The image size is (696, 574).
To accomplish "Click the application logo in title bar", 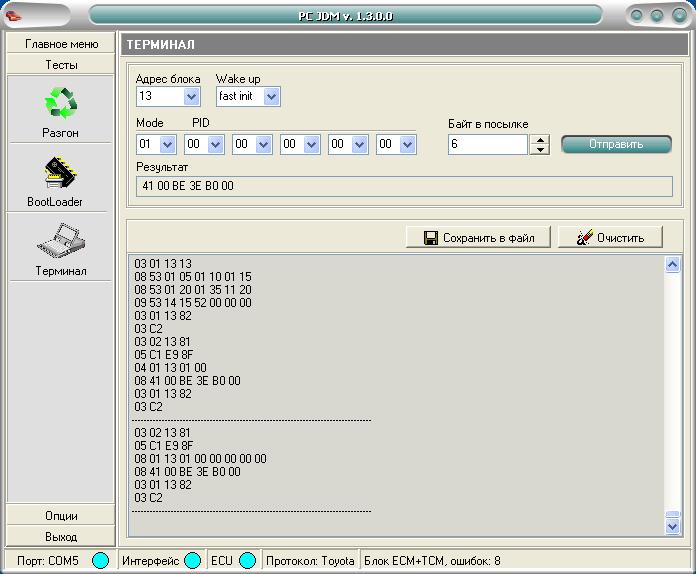I will pyautogui.click(x=14, y=15).
